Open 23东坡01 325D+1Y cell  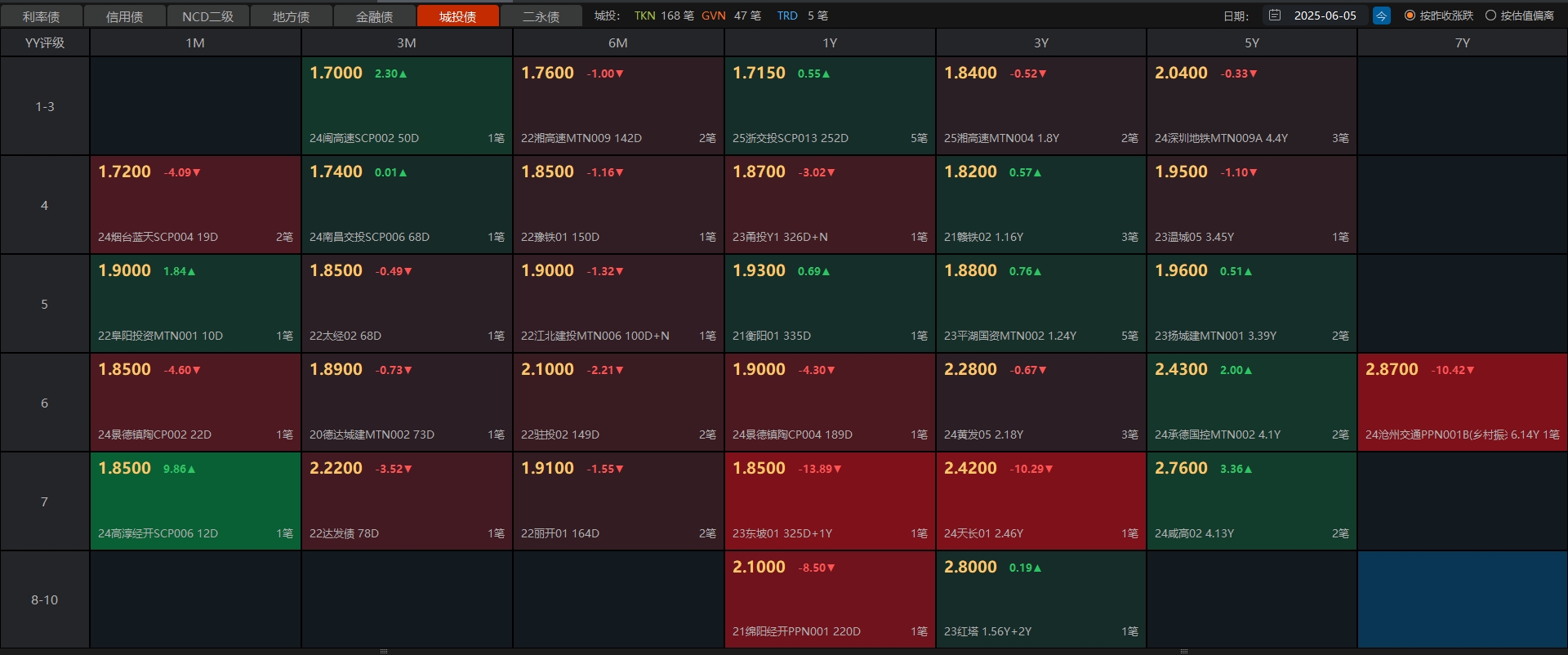(x=830, y=501)
